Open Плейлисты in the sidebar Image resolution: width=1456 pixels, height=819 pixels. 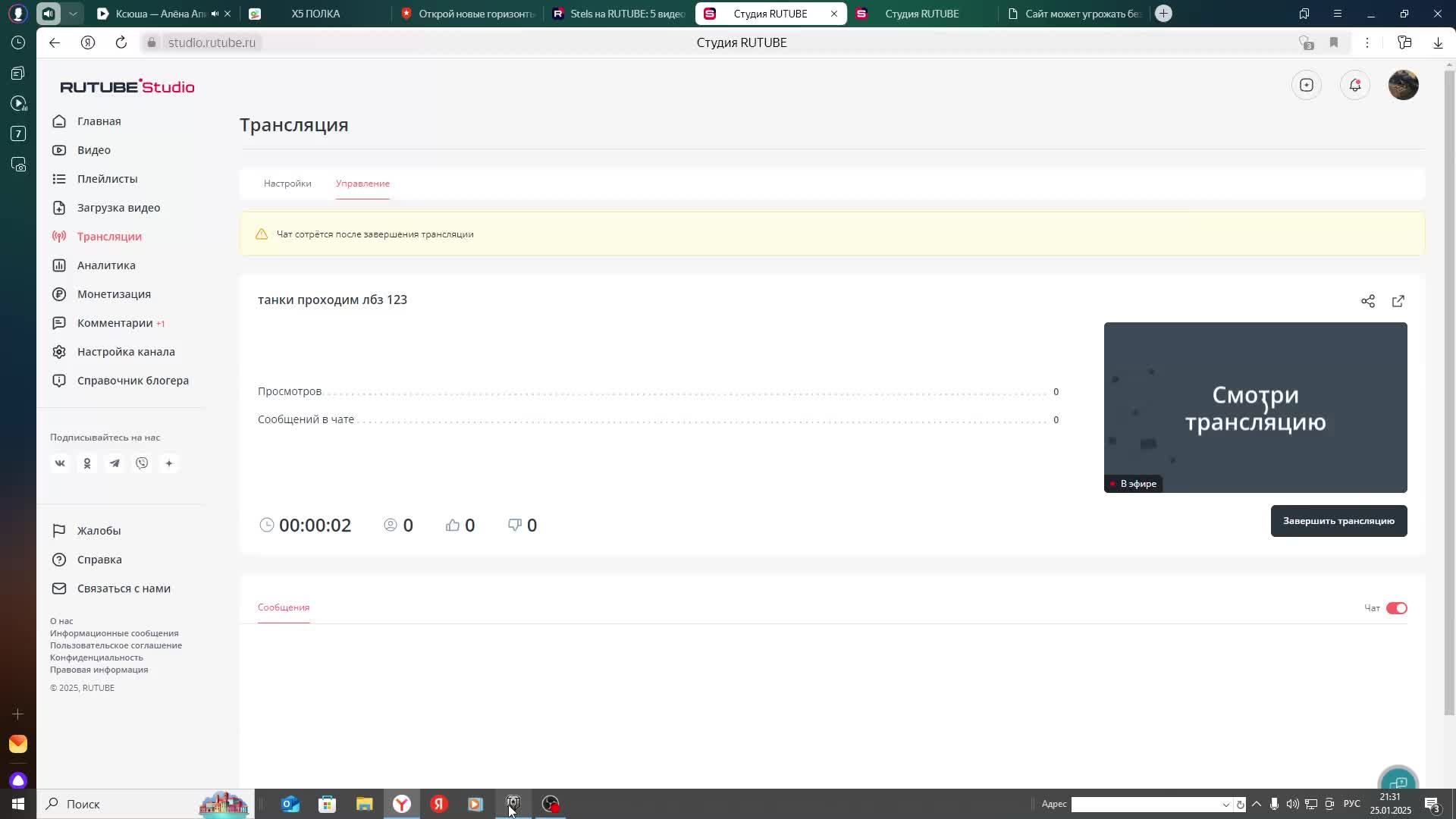pyautogui.click(x=107, y=179)
